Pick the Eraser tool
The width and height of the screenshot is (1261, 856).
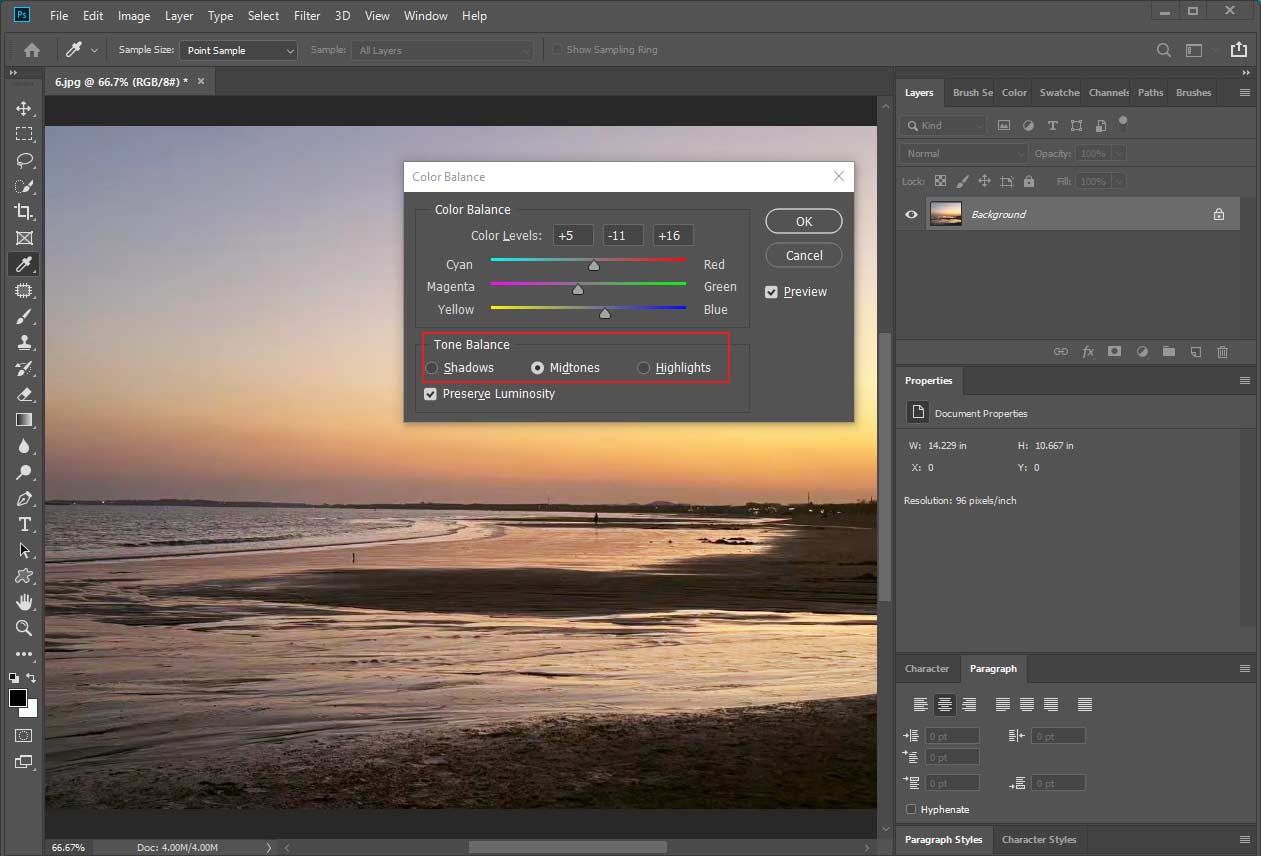tap(22, 394)
